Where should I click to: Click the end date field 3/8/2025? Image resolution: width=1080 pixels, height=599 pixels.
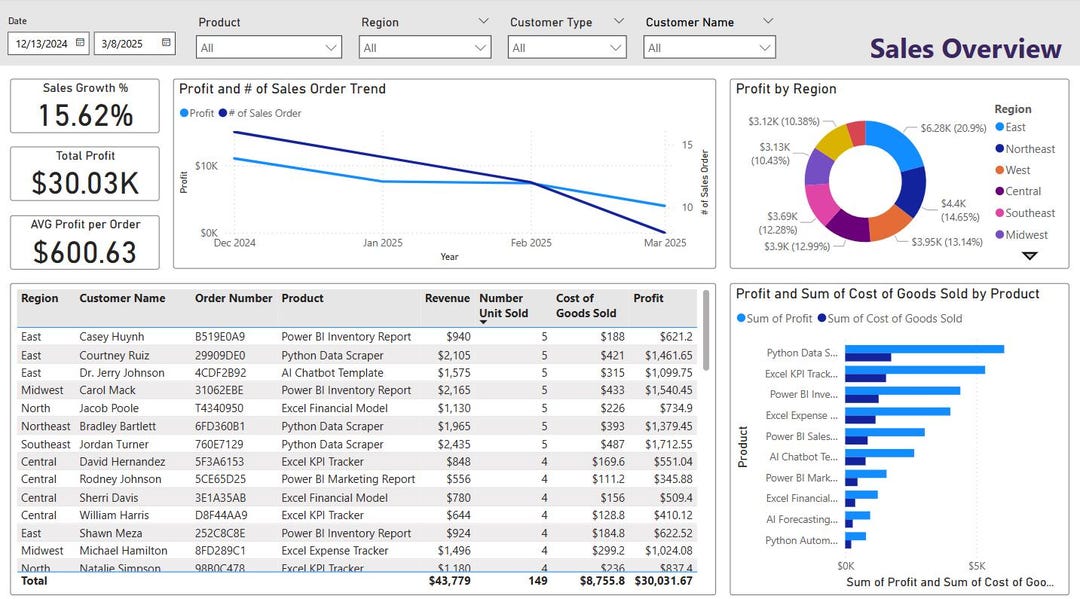tap(134, 43)
